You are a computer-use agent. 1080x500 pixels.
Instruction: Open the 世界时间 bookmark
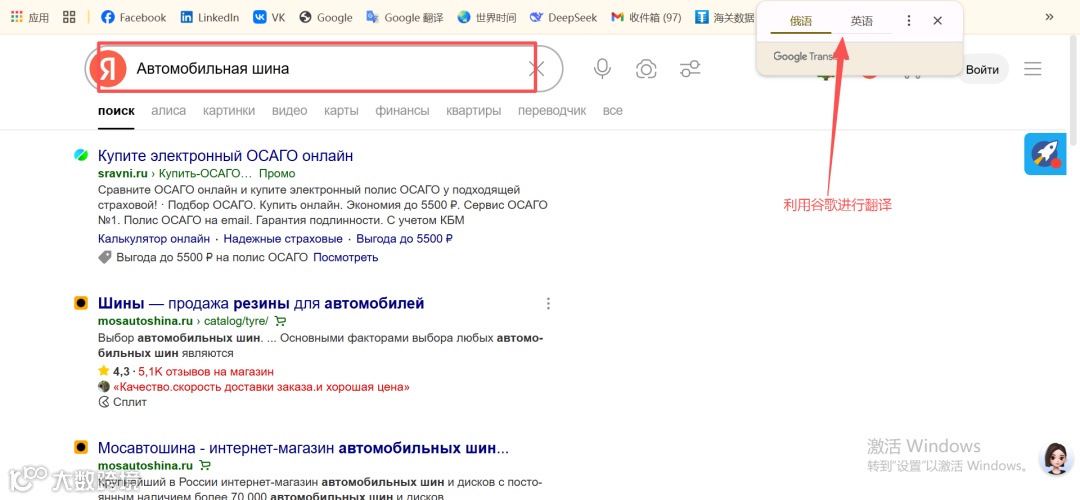coord(486,17)
